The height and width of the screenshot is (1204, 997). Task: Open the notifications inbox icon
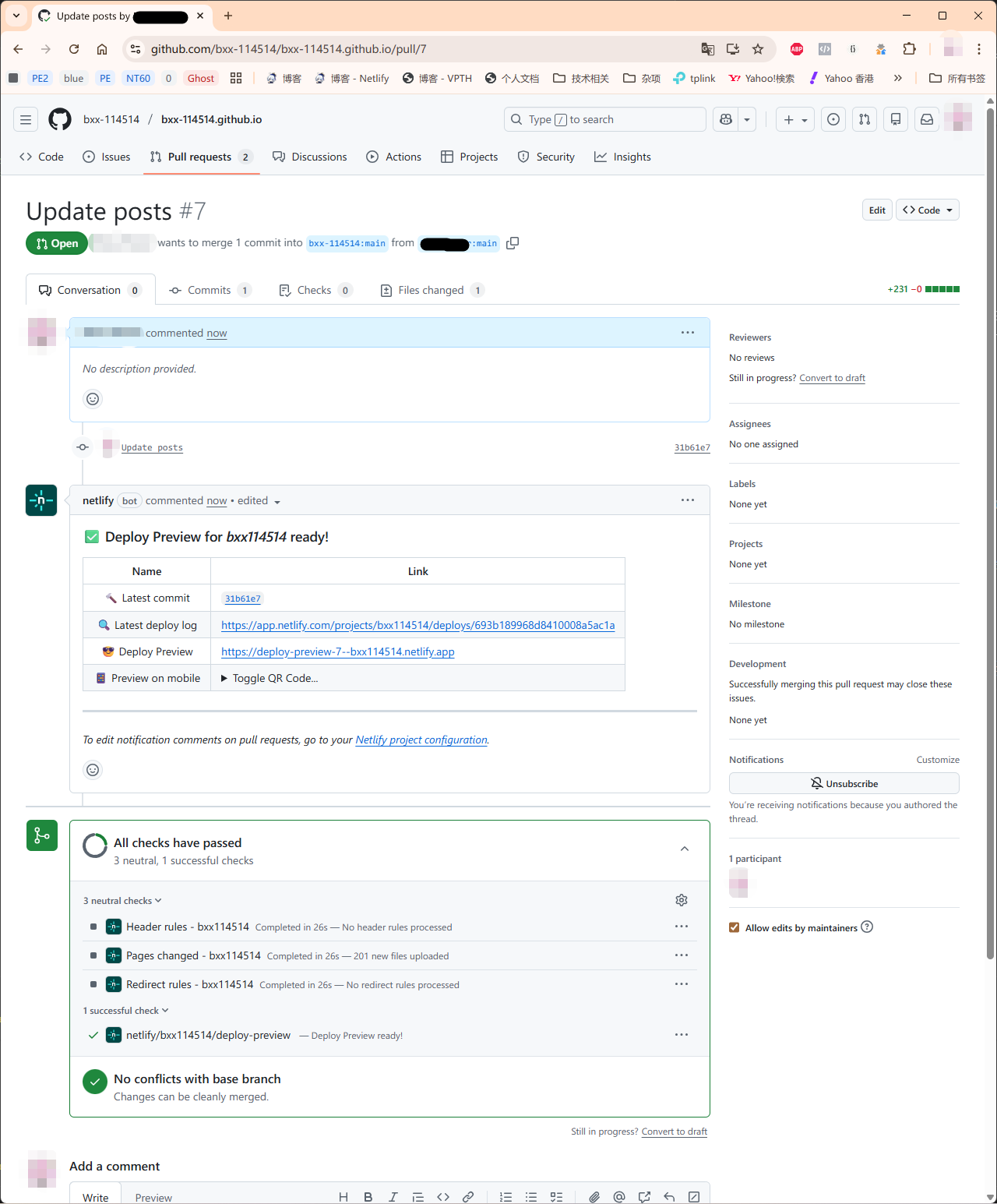(927, 119)
